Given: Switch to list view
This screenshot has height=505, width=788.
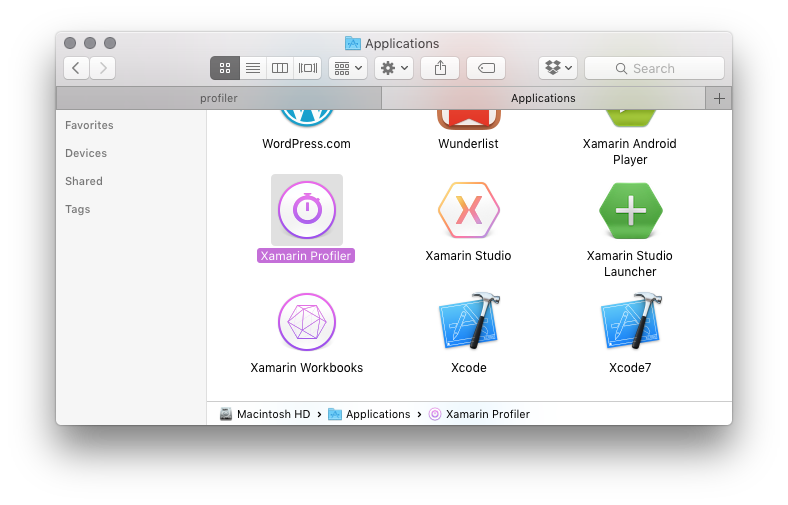Looking at the screenshot, I should (253, 68).
